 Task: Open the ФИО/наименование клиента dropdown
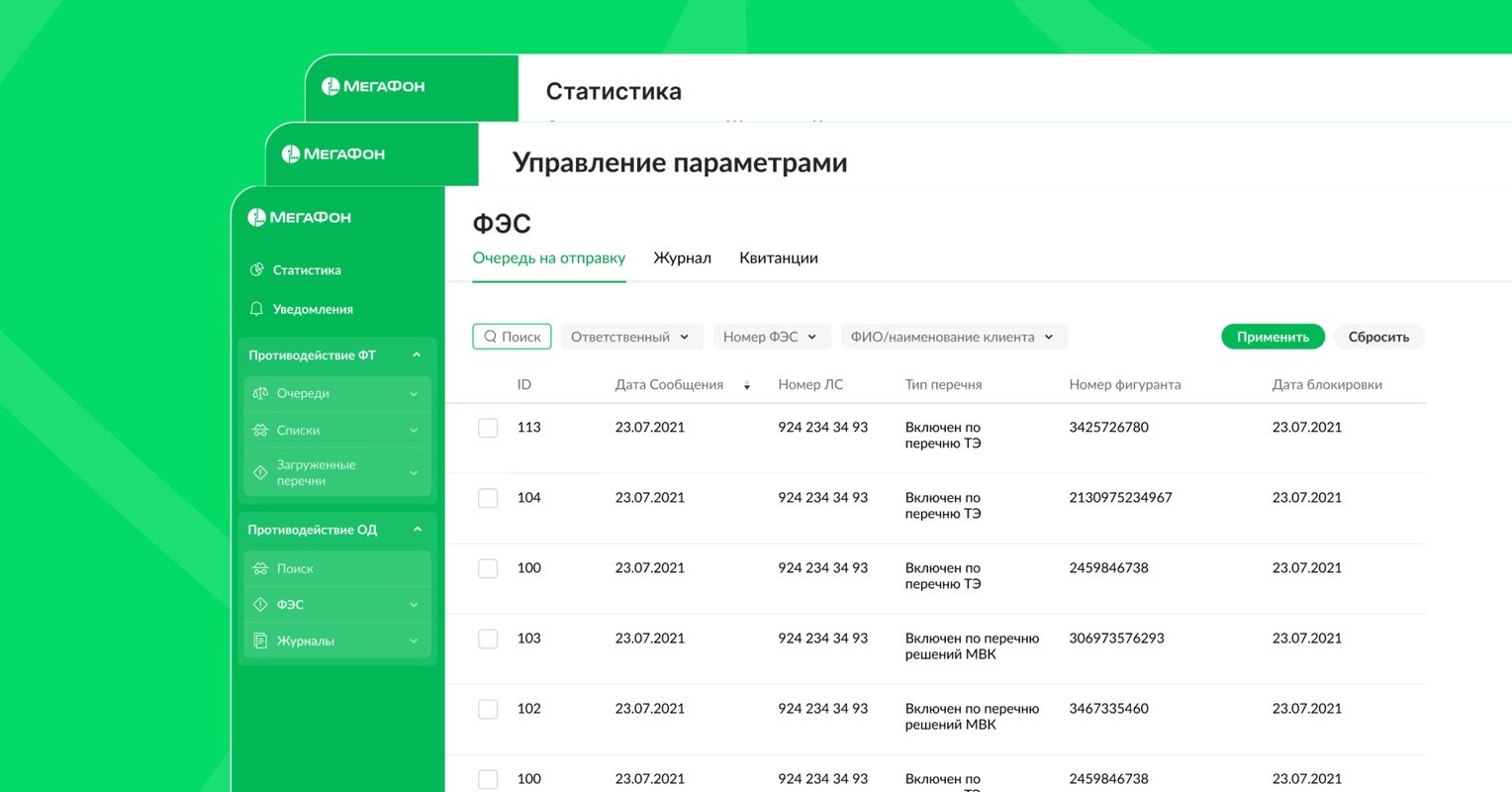tap(954, 337)
